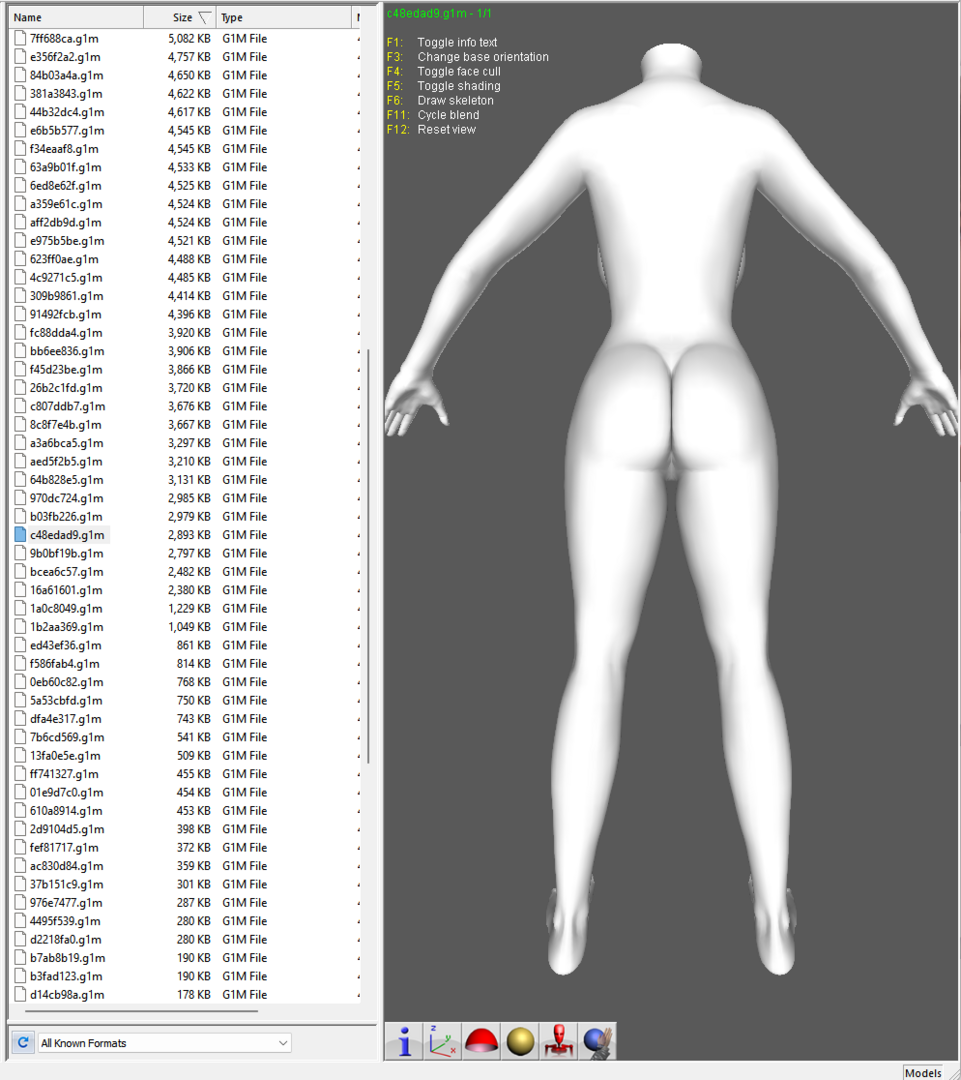The image size is (961, 1080).
Task: Click the file icon beside fc88dda4.g1m
Action: tap(20, 333)
